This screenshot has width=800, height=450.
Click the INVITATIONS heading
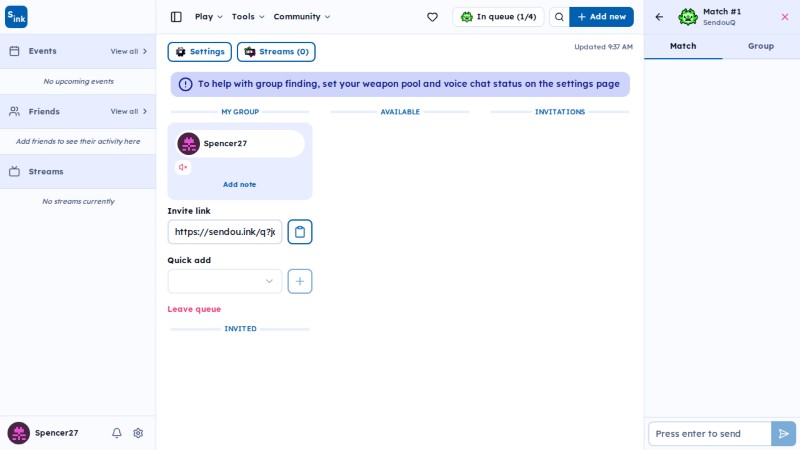[560, 112]
